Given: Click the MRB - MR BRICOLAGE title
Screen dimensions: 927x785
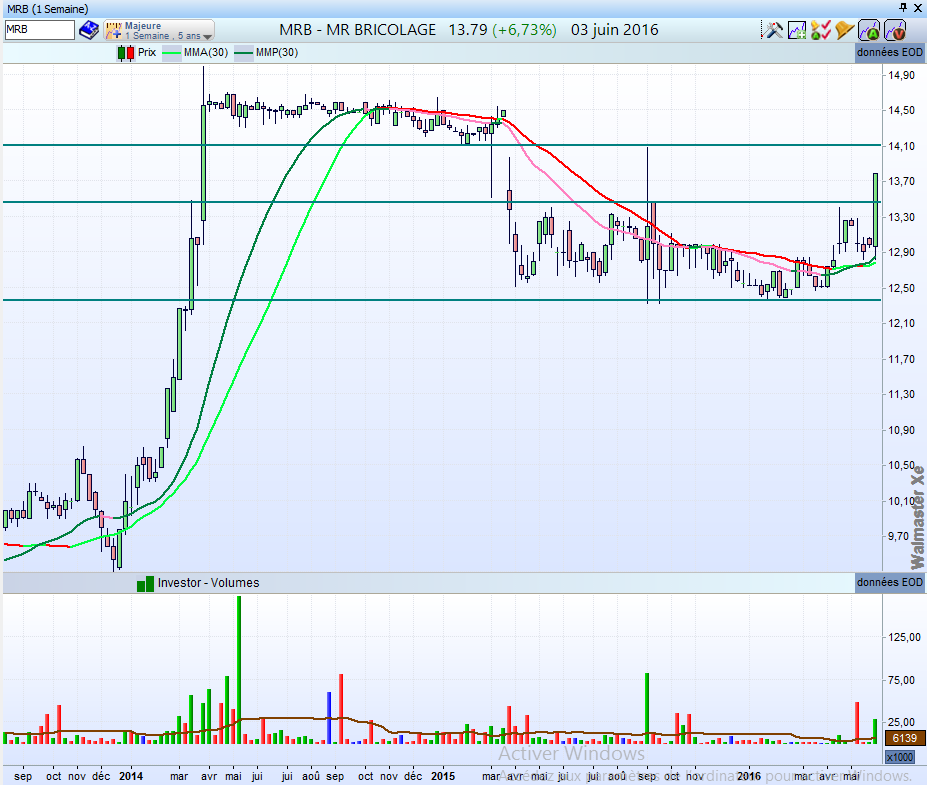Looking at the screenshot, I should tap(358, 30).
